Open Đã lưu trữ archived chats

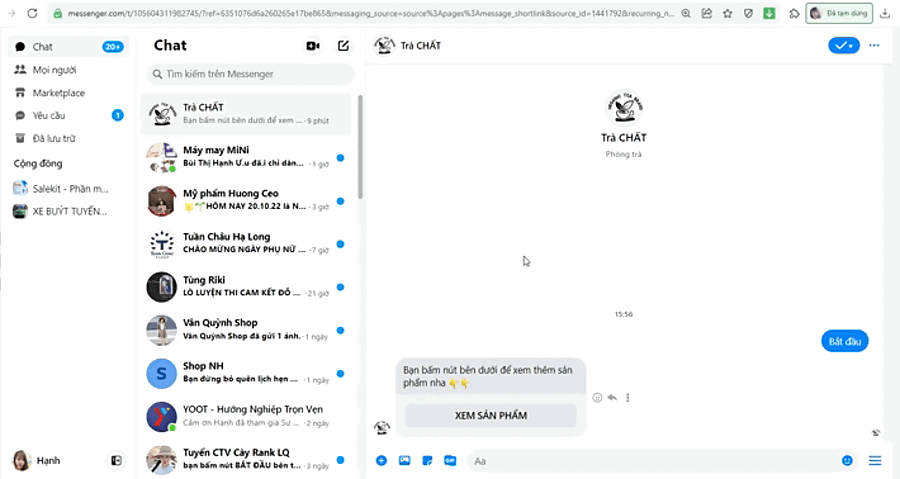coord(68,138)
